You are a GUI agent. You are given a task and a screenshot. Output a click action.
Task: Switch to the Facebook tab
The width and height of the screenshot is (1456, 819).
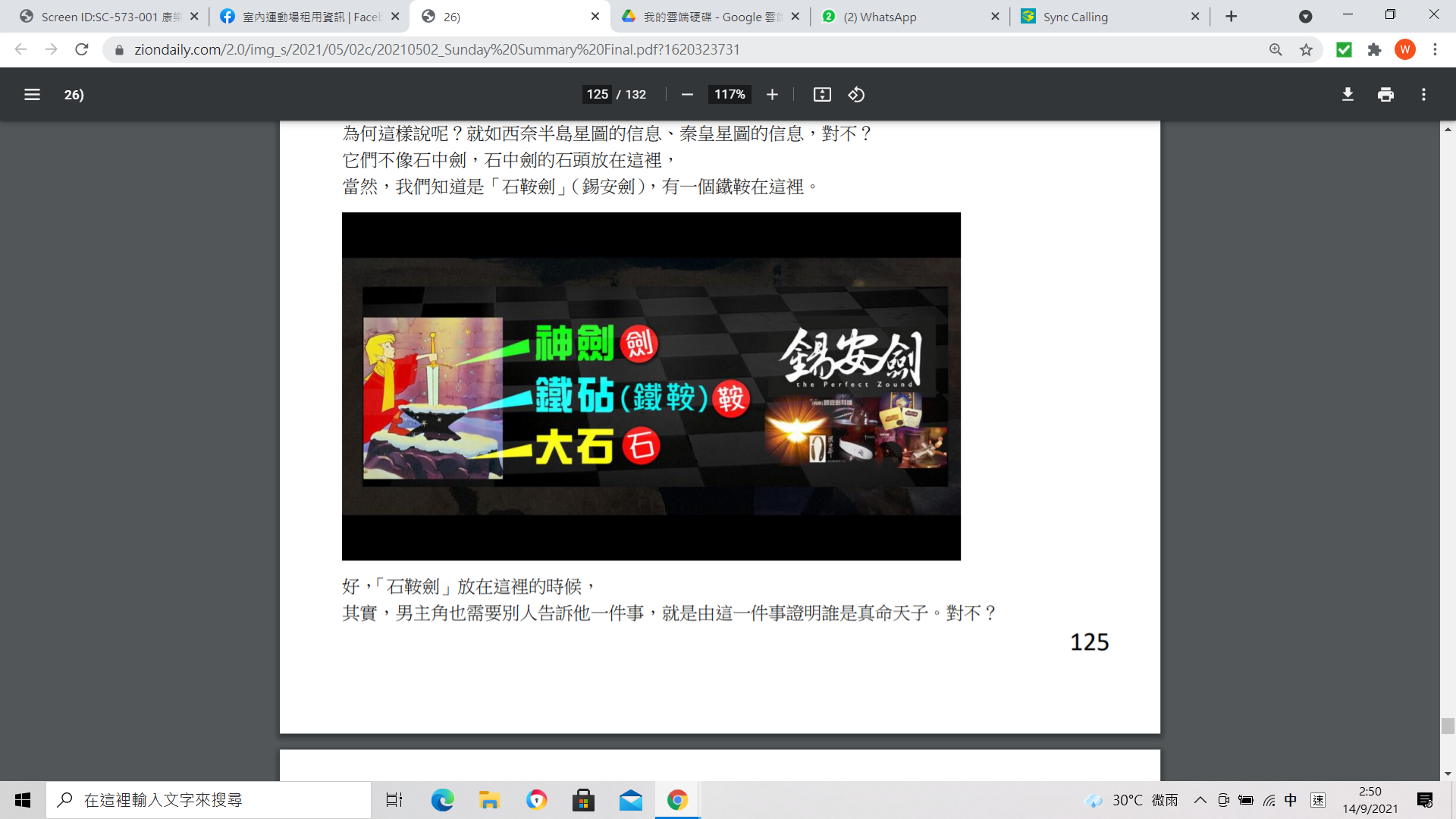click(309, 17)
